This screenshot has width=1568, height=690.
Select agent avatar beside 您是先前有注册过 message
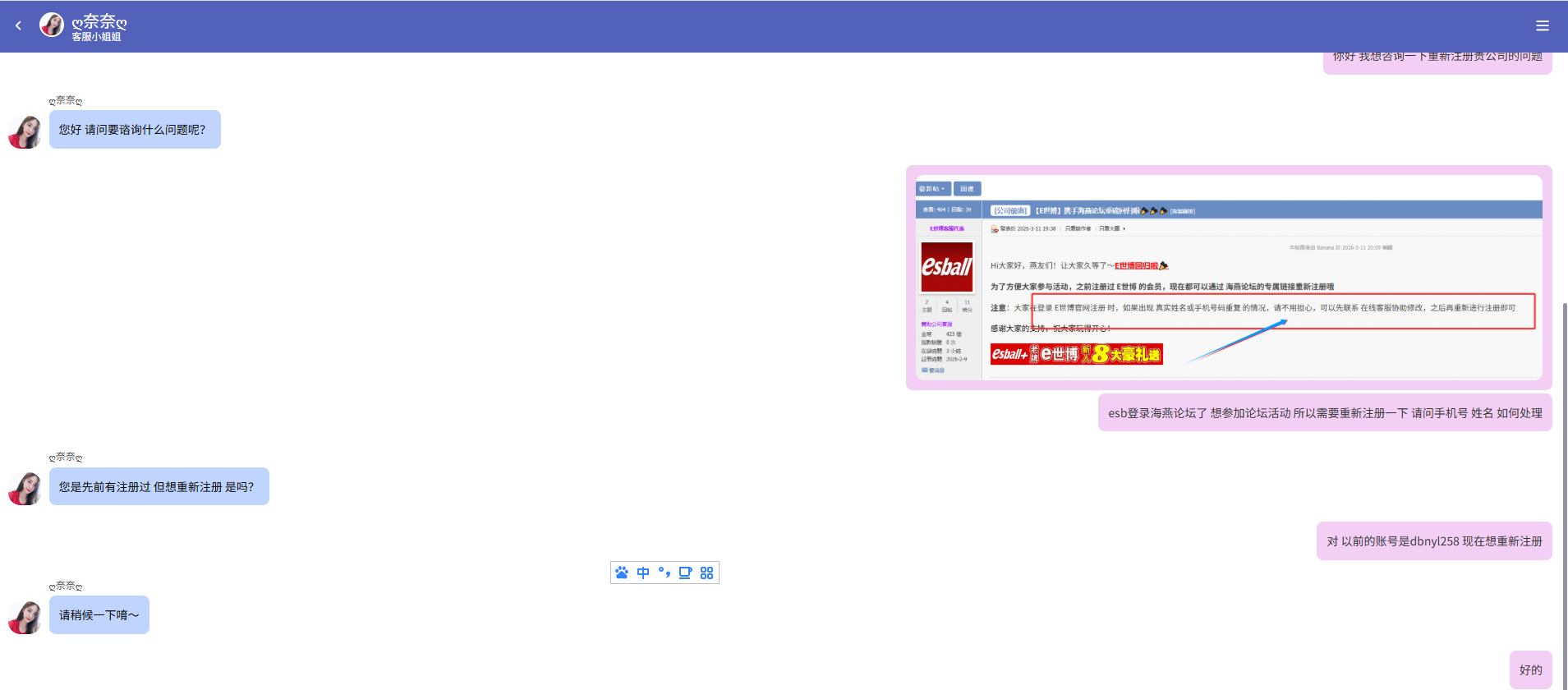coord(25,488)
